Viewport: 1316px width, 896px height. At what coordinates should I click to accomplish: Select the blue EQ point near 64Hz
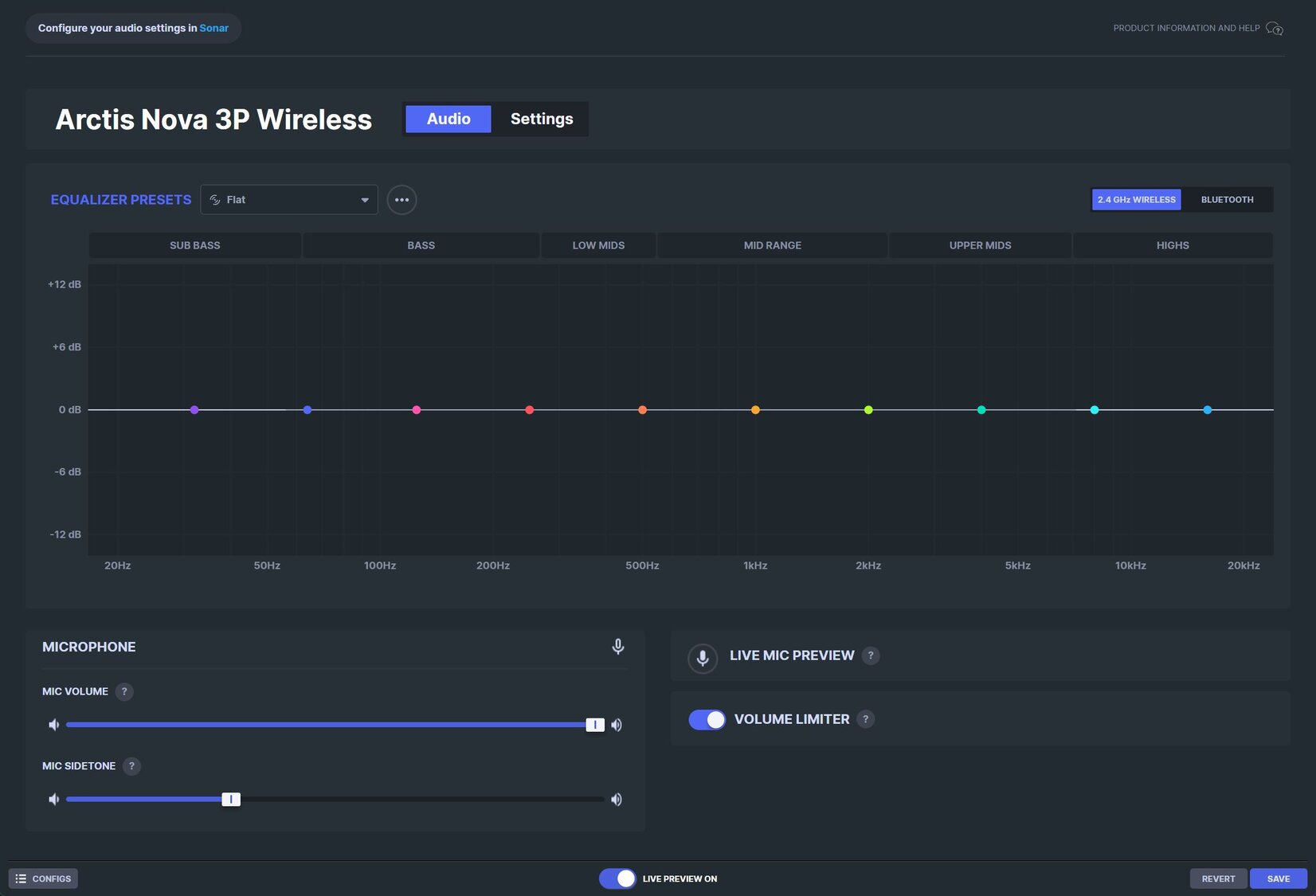[307, 410]
